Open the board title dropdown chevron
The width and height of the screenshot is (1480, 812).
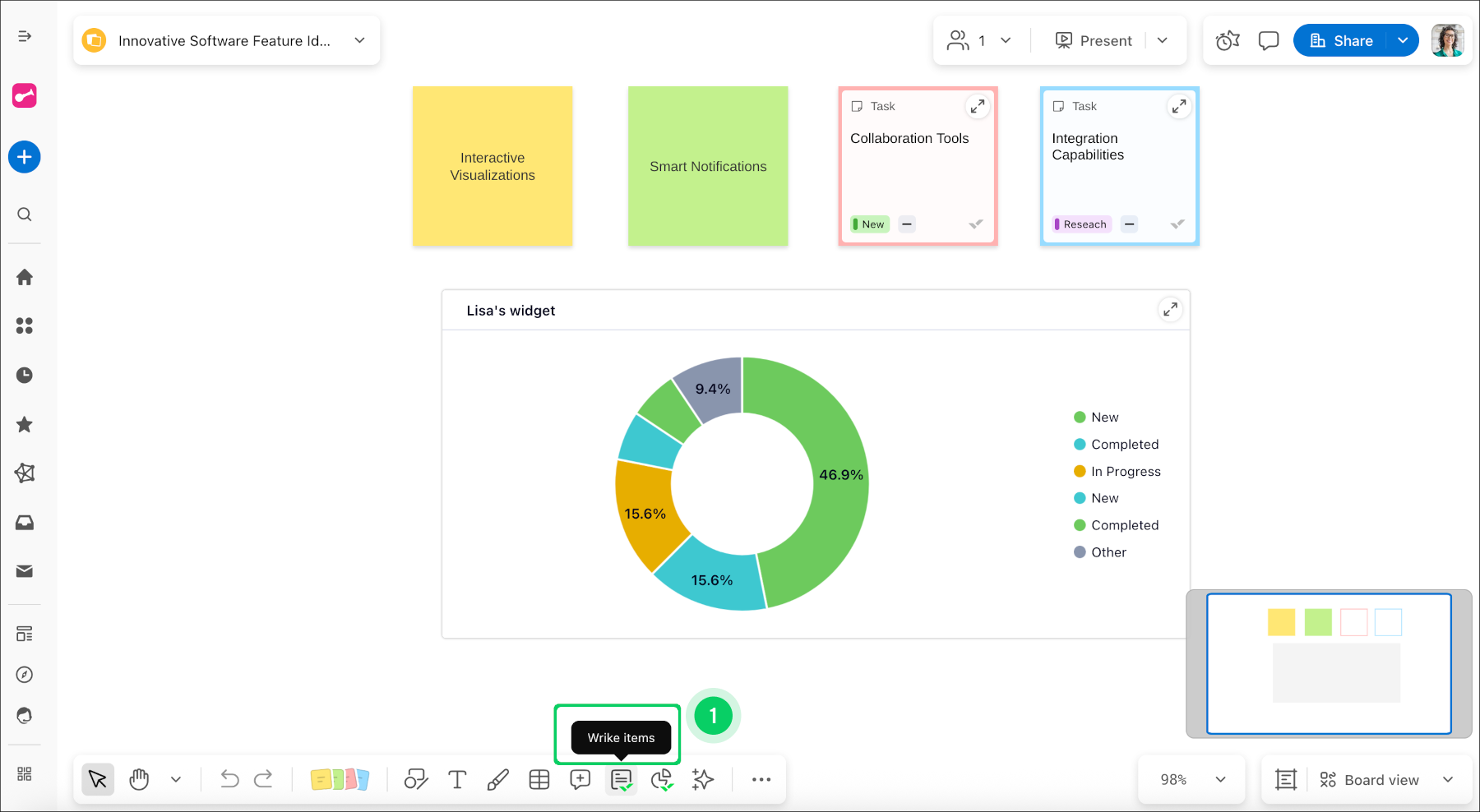(x=359, y=40)
